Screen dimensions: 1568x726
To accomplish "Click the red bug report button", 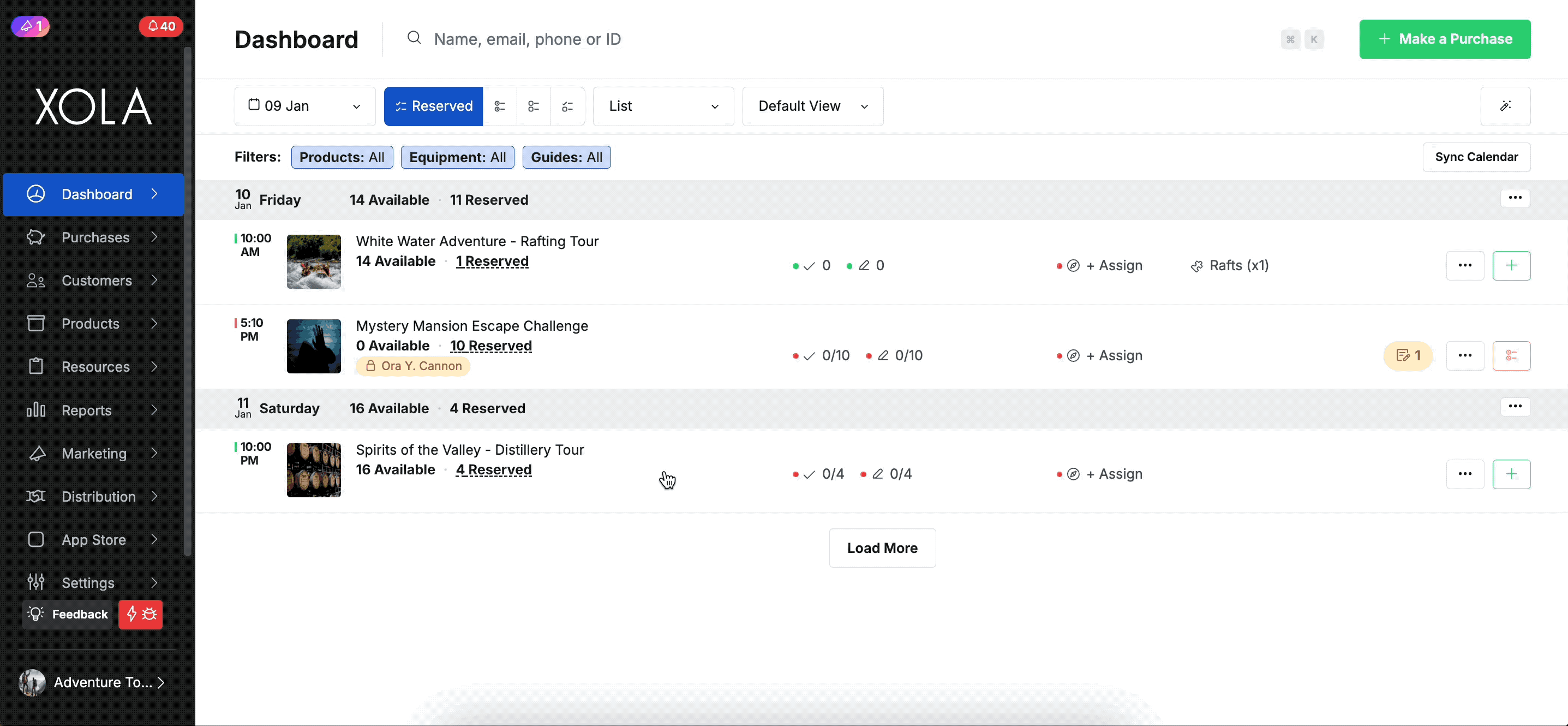I will tap(141, 614).
